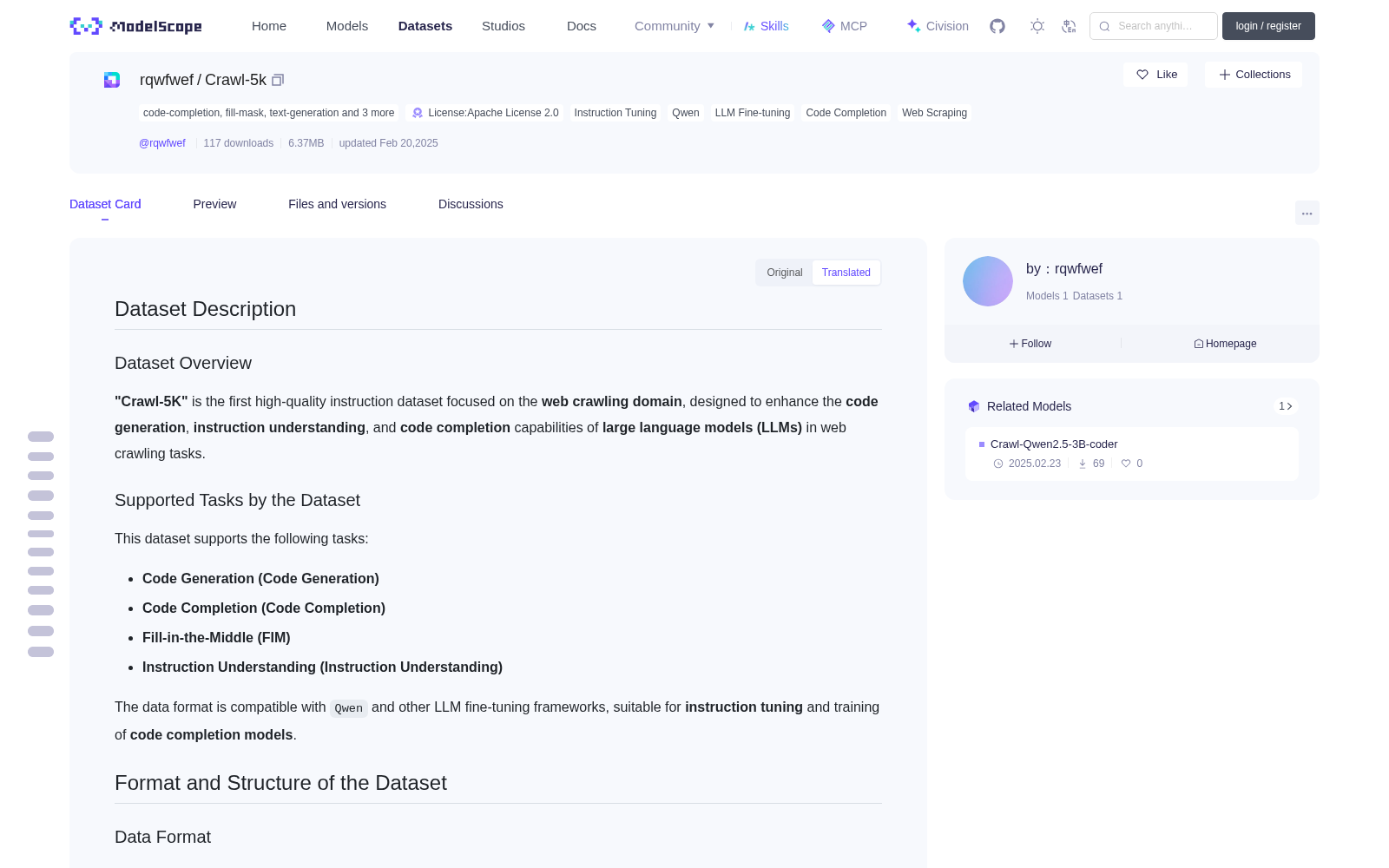Click the "Dataset Overview" heading

[x=183, y=363]
